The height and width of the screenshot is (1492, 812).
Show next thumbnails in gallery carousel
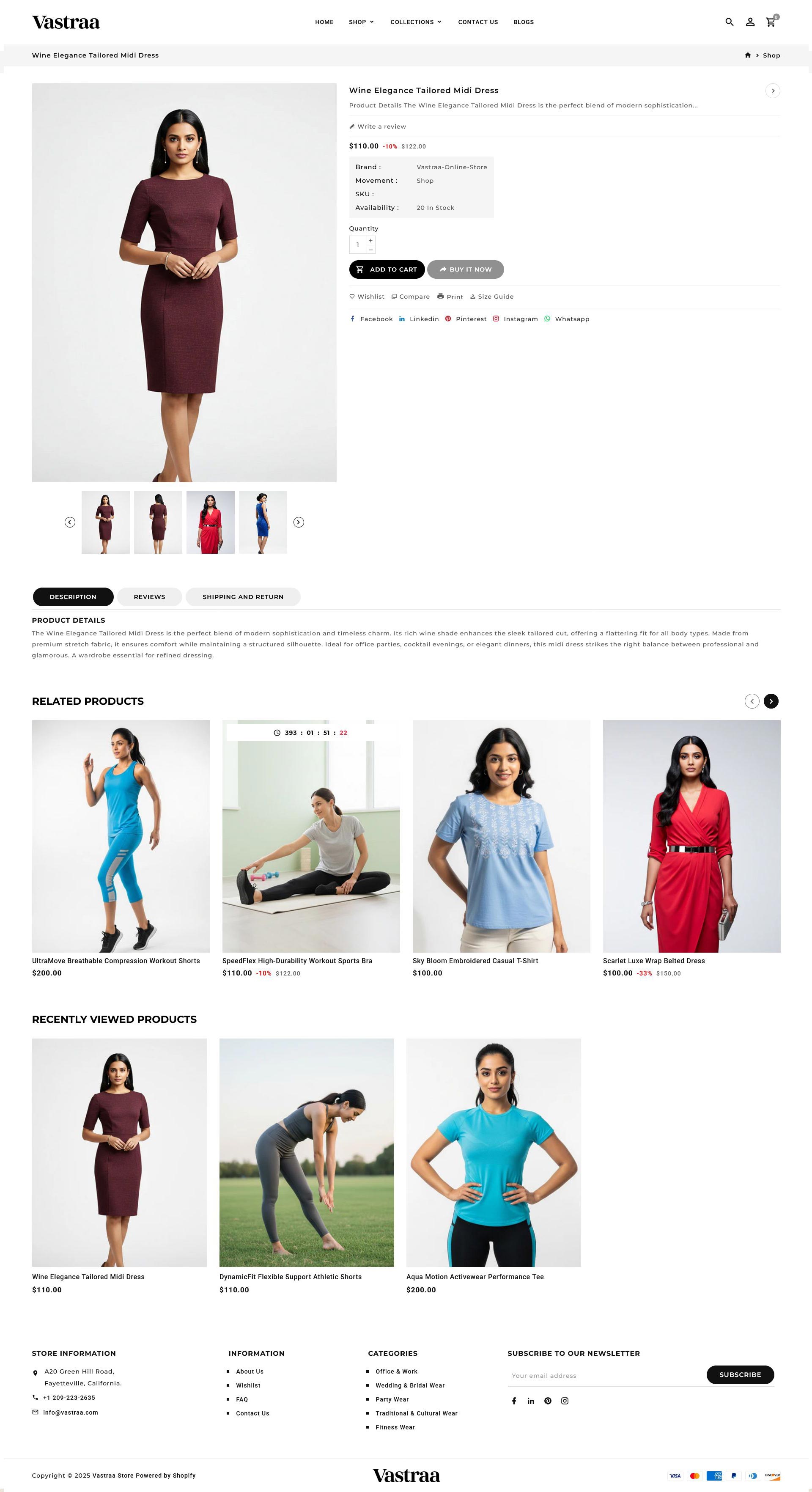(299, 522)
